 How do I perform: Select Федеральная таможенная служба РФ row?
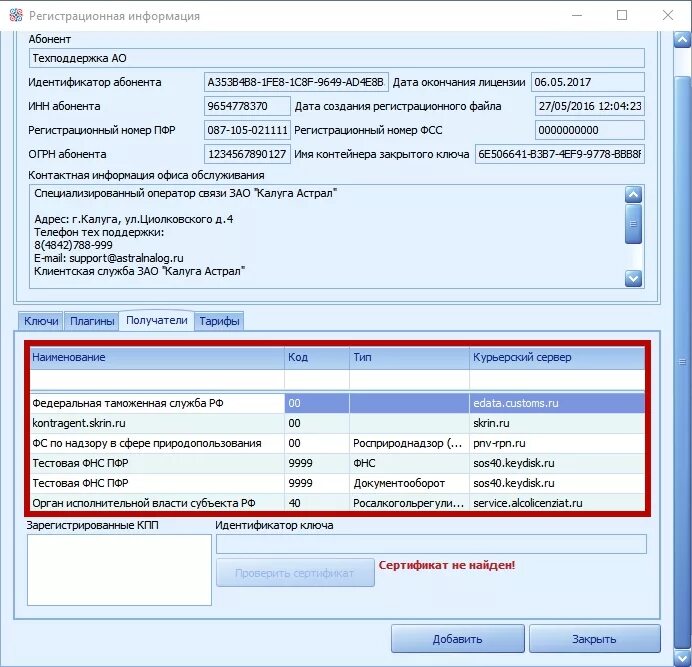(x=337, y=403)
